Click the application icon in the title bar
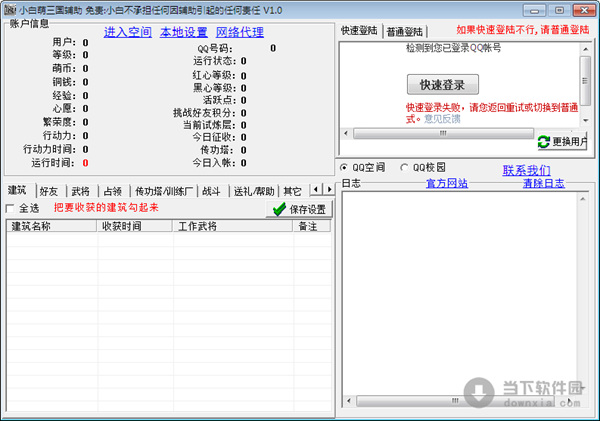 point(10,10)
